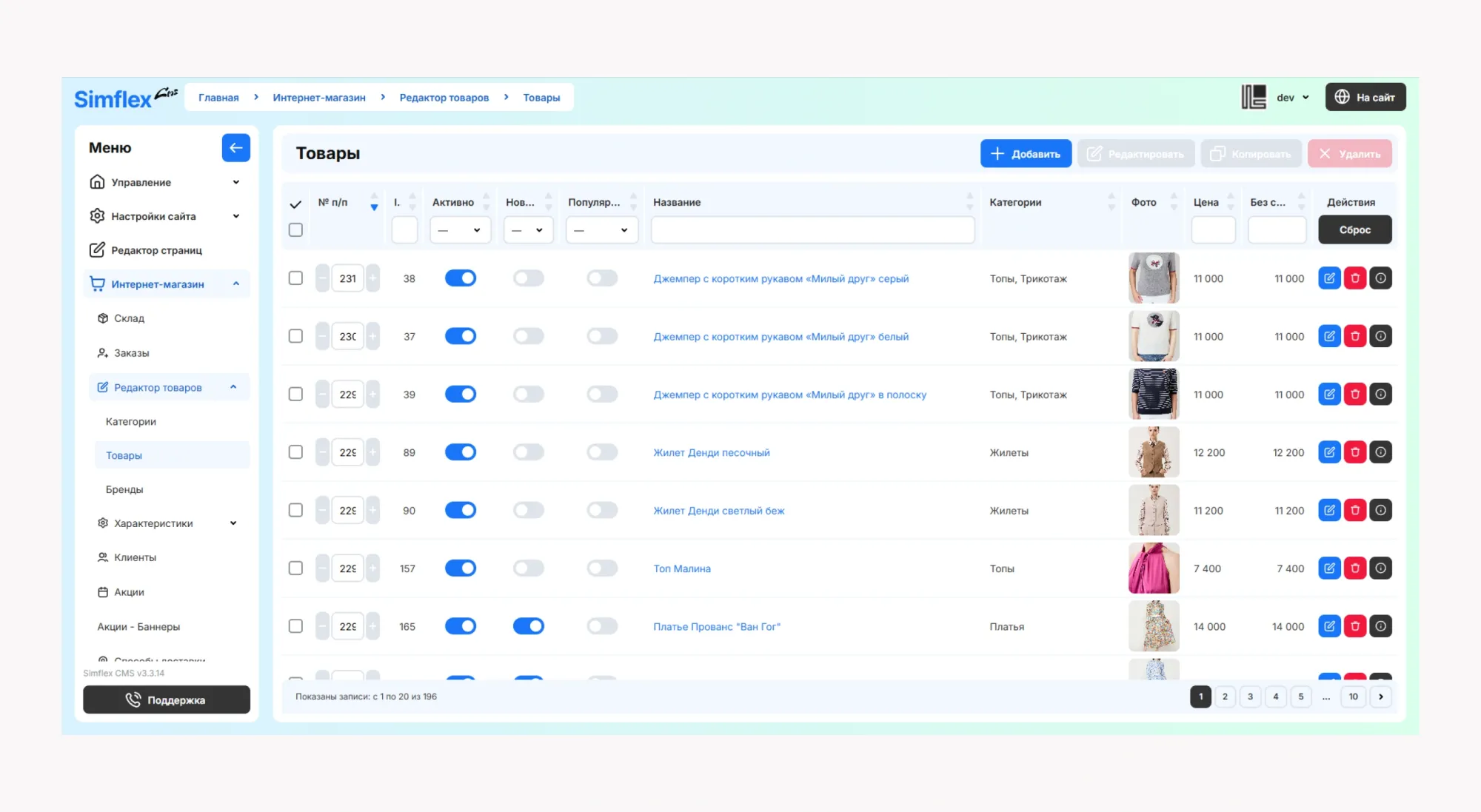Expand the Настройки сайта menu section
Image resolution: width=1481 pixels, height=812 pixels.
(x=166, y=216)
